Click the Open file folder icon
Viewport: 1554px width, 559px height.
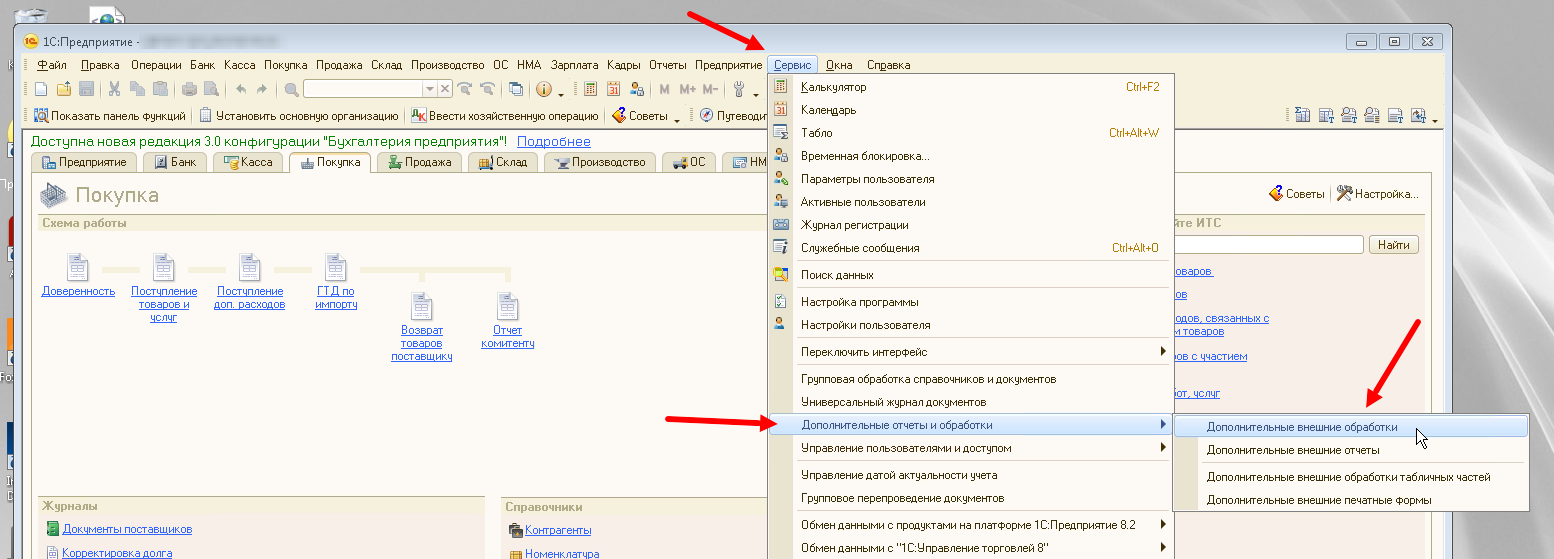point(64,89)
